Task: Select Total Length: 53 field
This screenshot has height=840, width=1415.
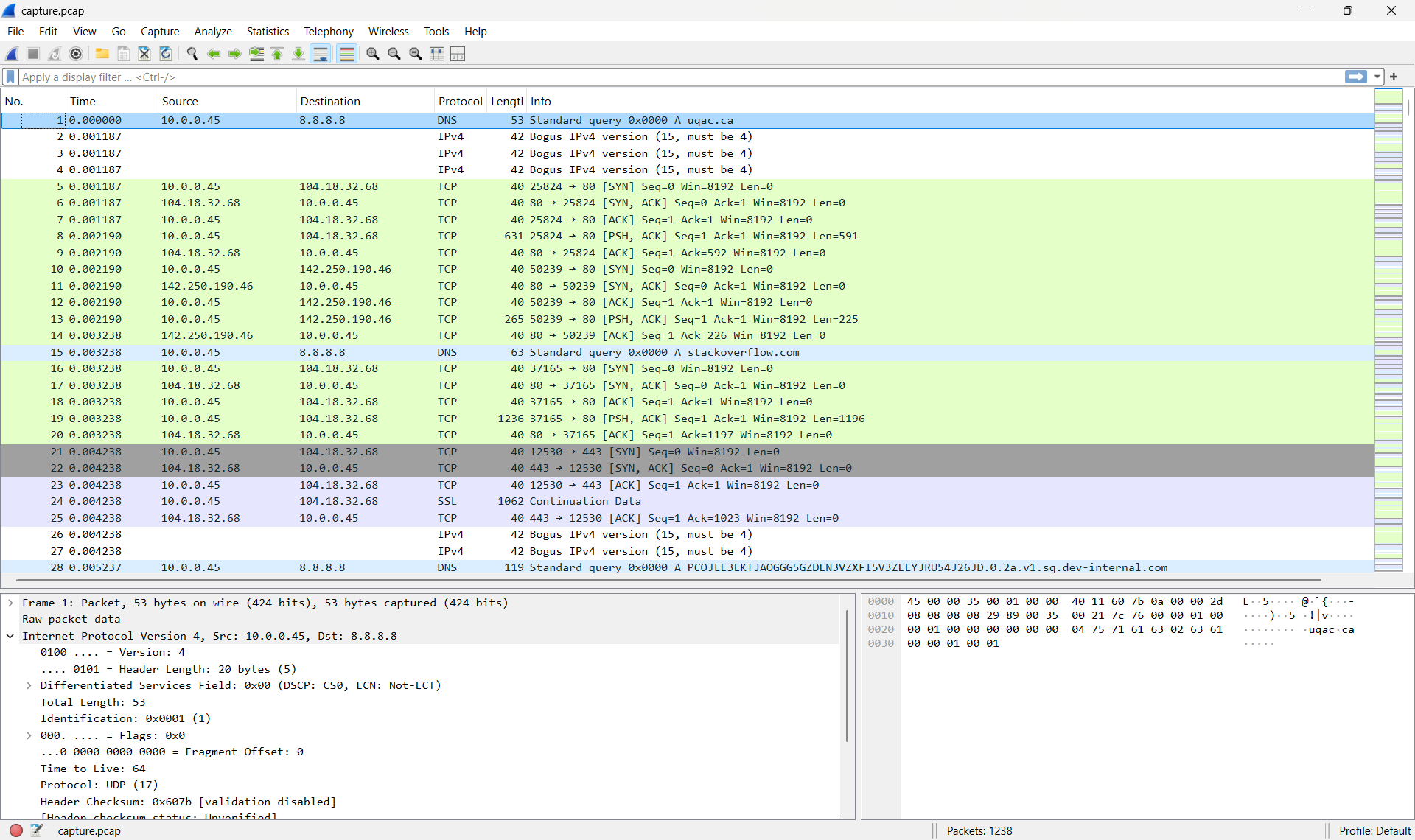Action: click(x=93, y=702)
